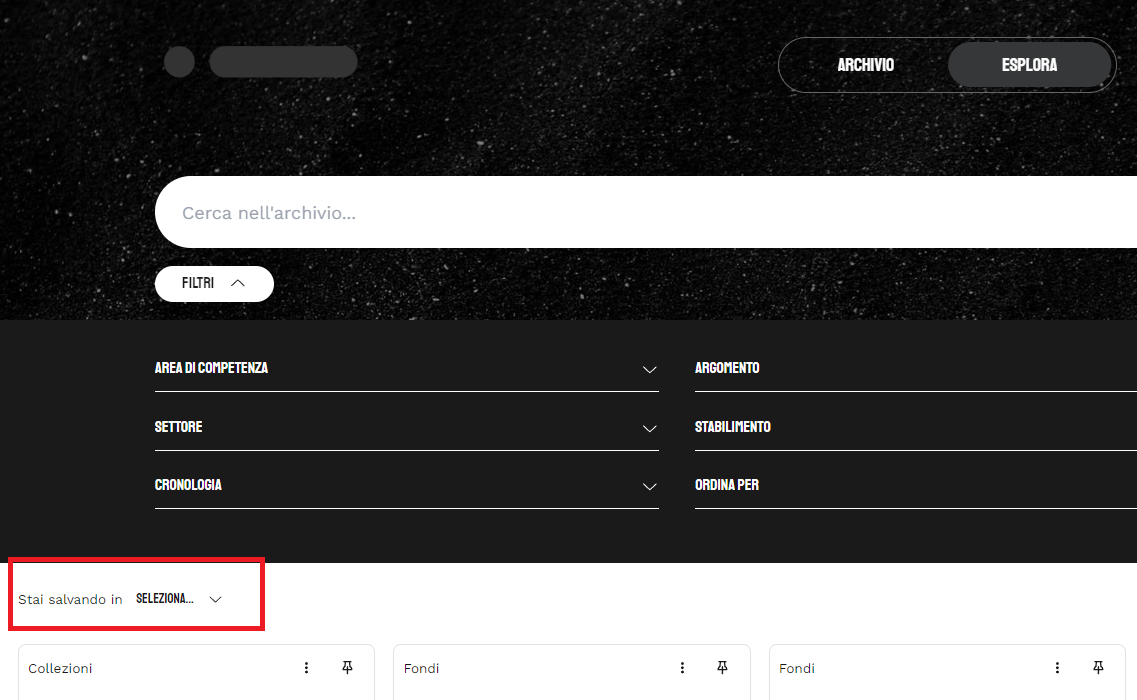Image resolution: width=1137 pixels, height=700 pixels.
Task: Pin the middle Fondi card
Action: 723,668
